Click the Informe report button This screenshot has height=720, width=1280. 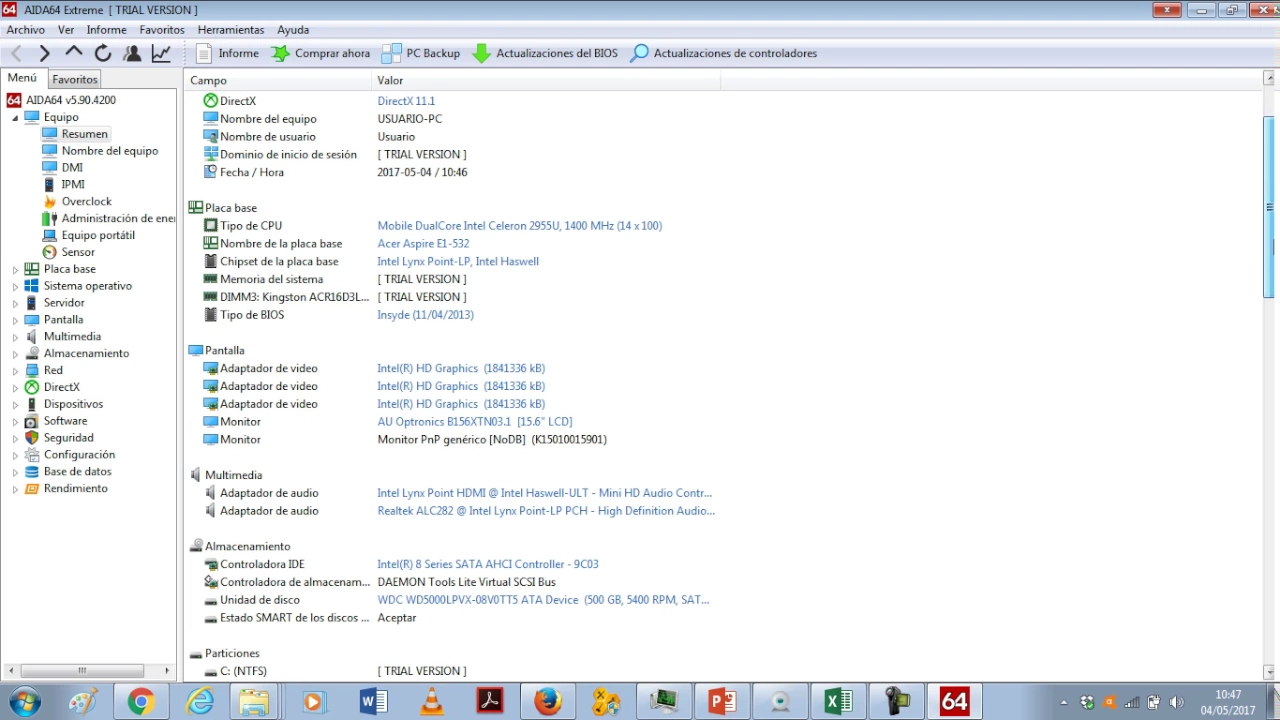227,53
